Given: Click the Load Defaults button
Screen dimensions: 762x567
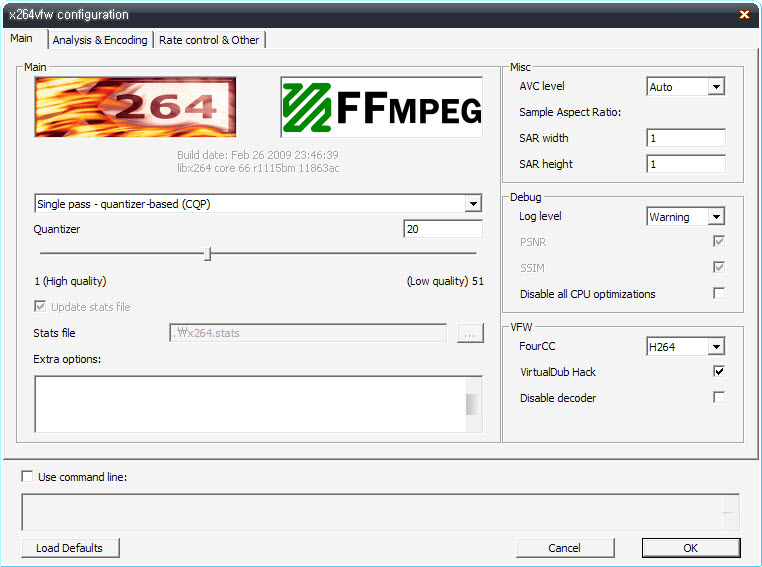Looking at the screenshot, I should click(70, 548).
